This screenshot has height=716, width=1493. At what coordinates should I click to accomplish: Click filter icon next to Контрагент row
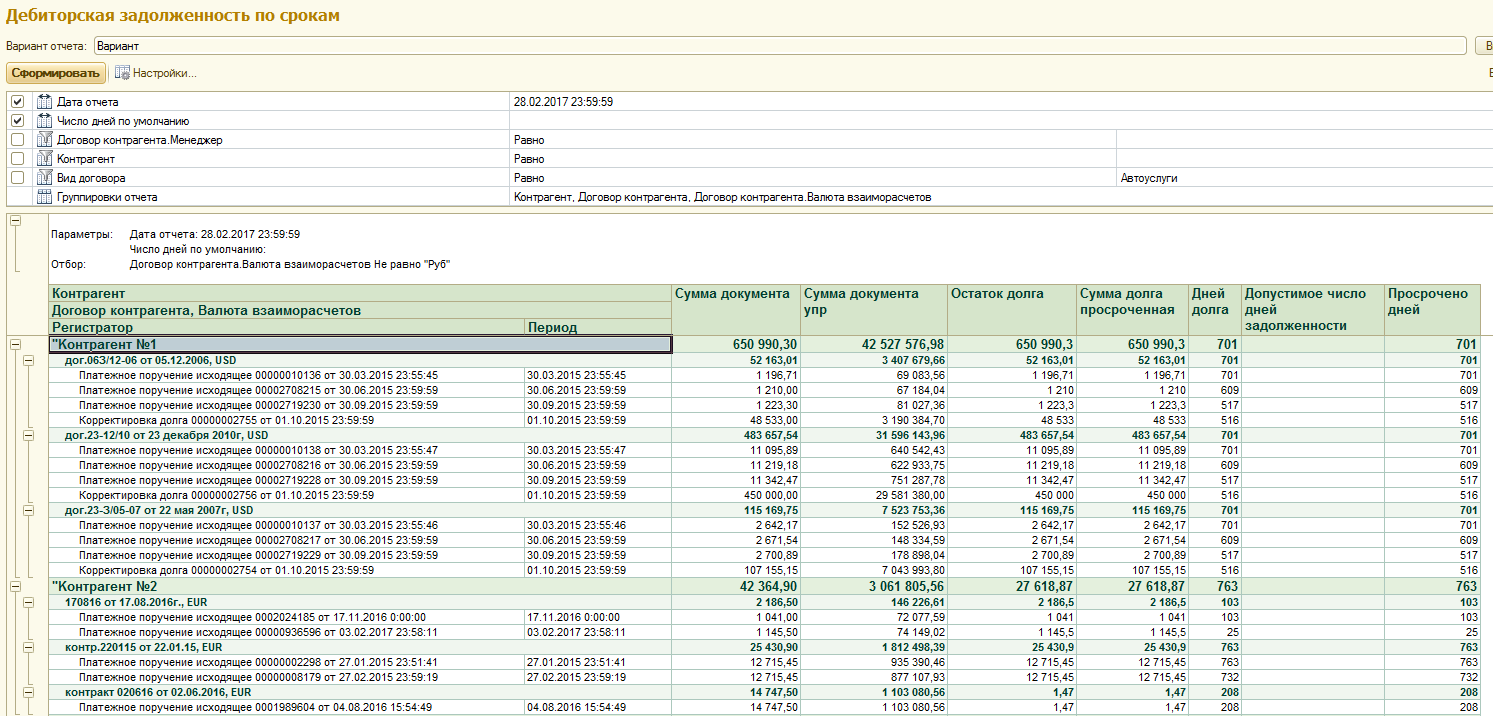pyautogui.click(x=44, y=159)
